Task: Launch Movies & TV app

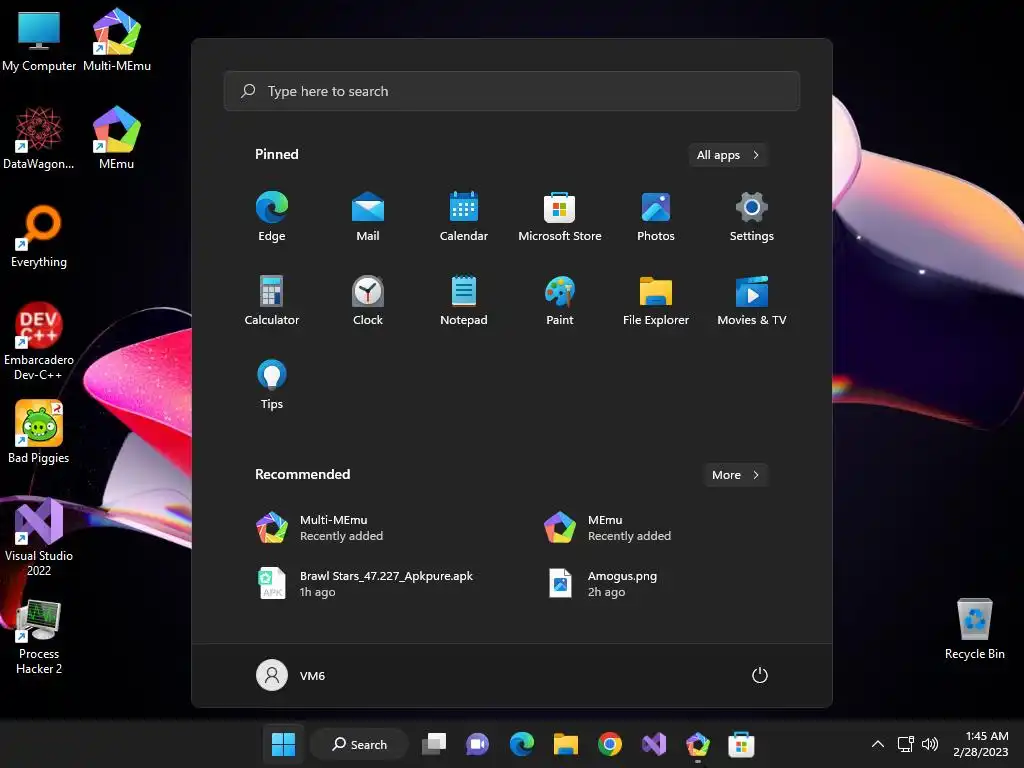Action: 752,300
